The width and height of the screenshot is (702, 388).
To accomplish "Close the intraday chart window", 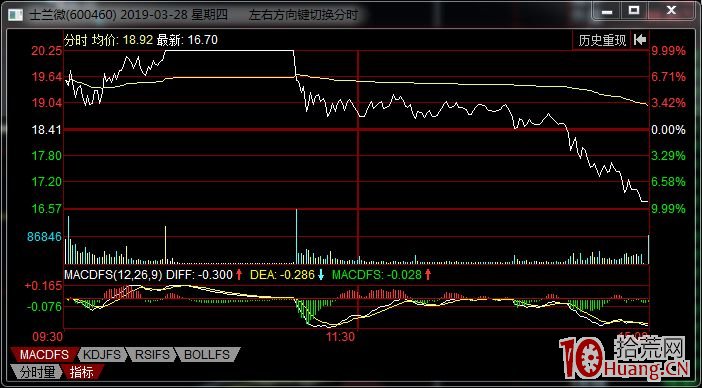I will [670, 10].
